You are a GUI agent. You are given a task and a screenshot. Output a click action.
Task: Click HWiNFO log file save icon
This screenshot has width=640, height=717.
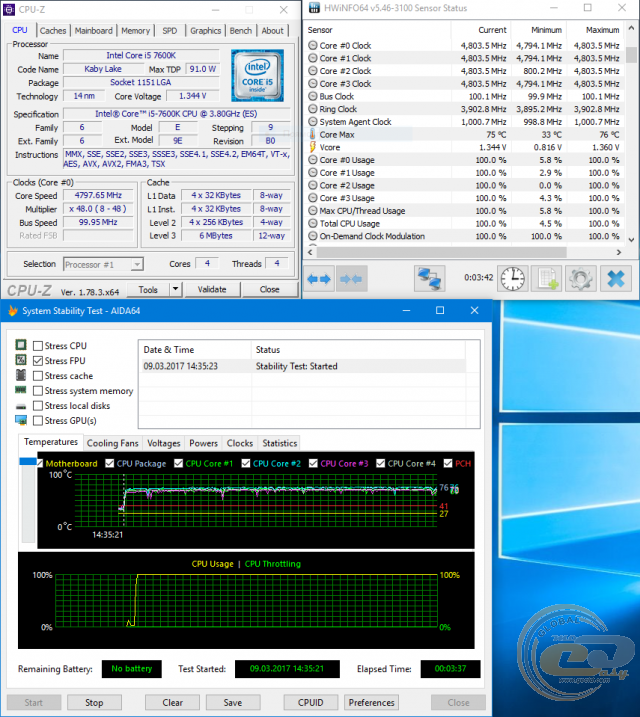[547, 278]
